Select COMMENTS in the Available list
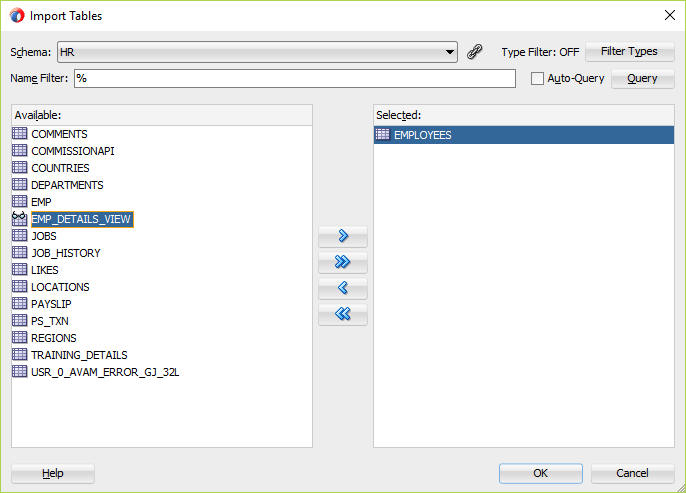 click(59, 134)
